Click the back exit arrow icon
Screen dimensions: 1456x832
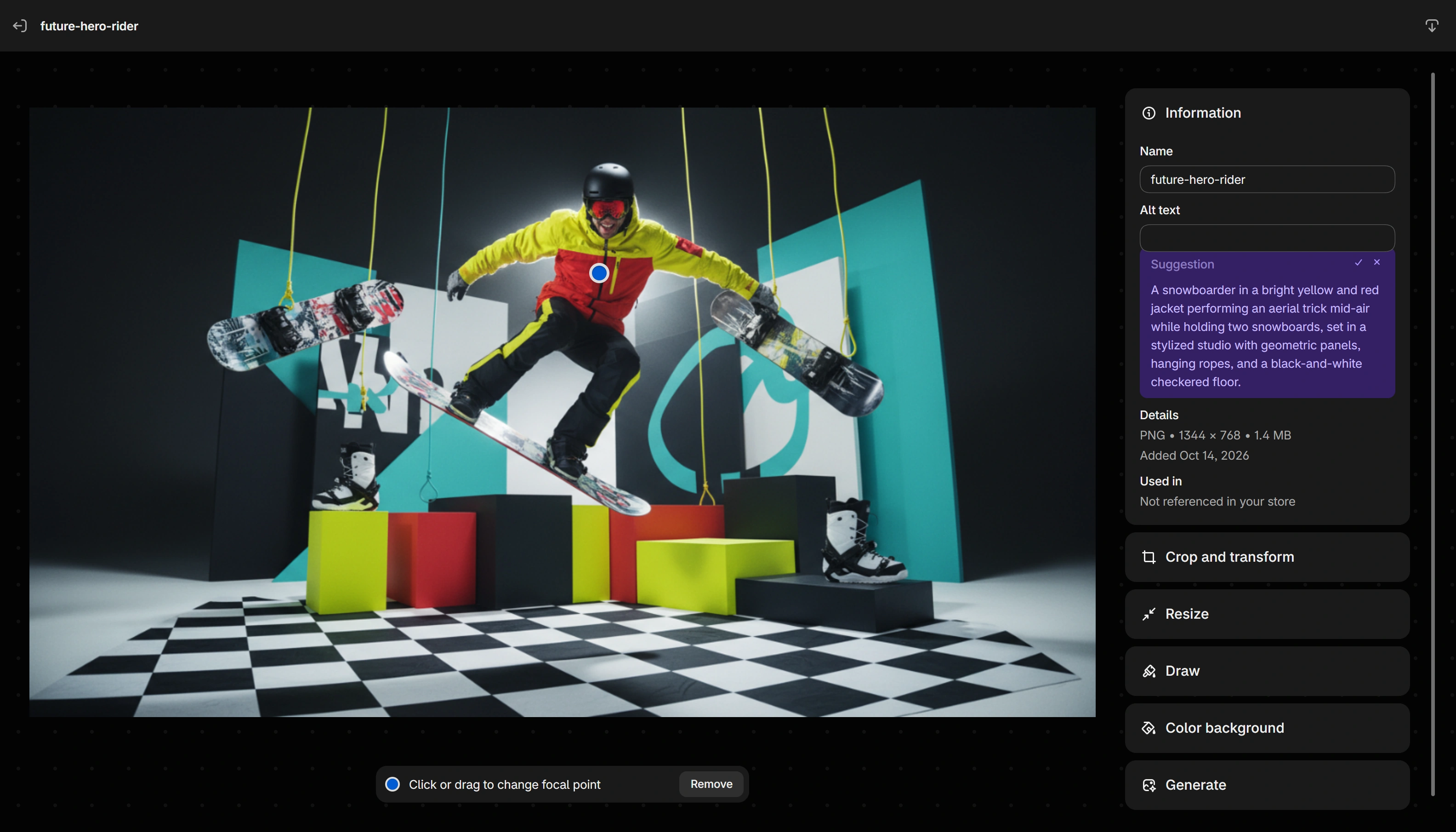(20, 26)
